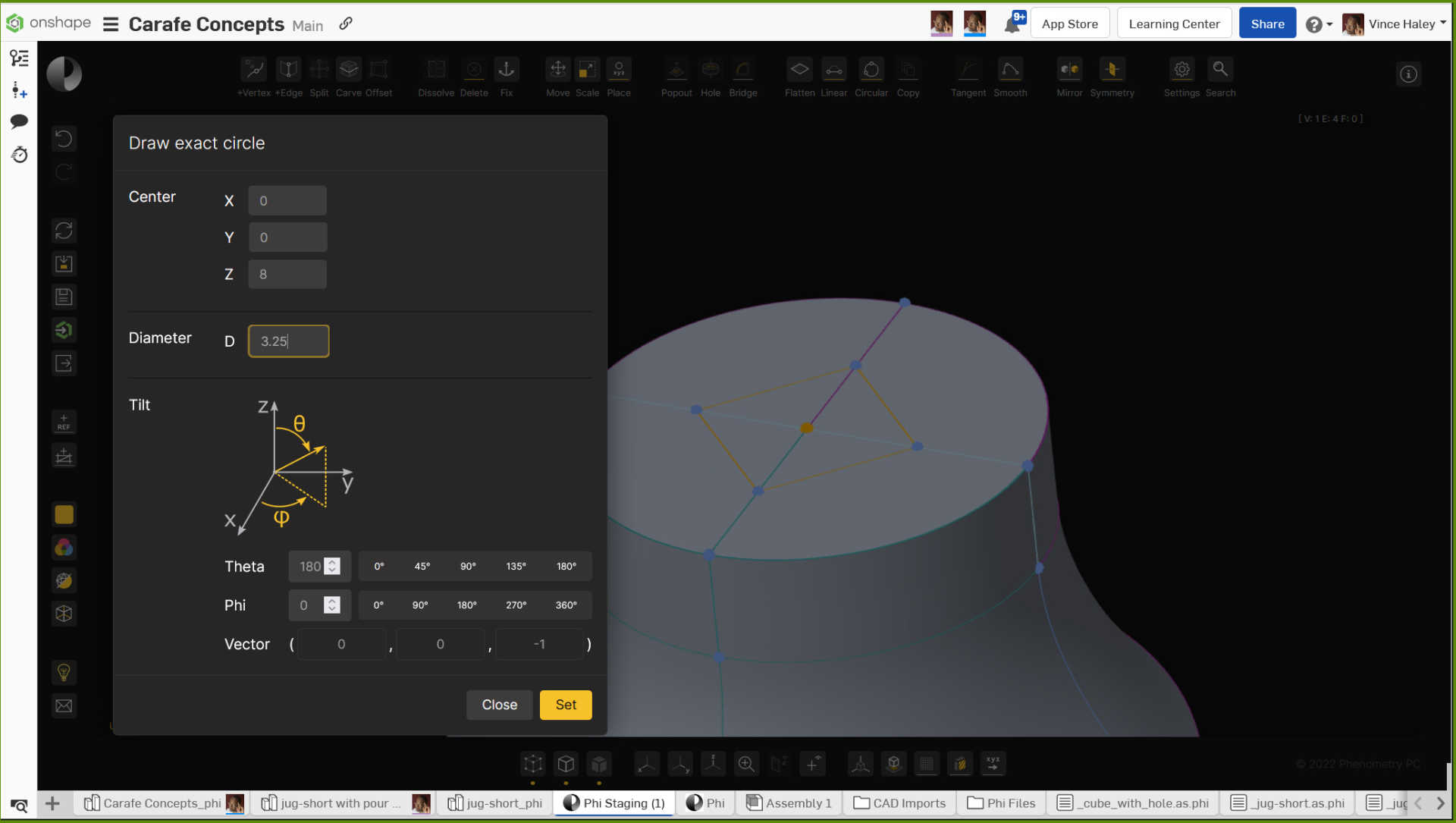Click the Diameter input field
This screenshot has width=1456, height=823.
[x=287, y=341]
